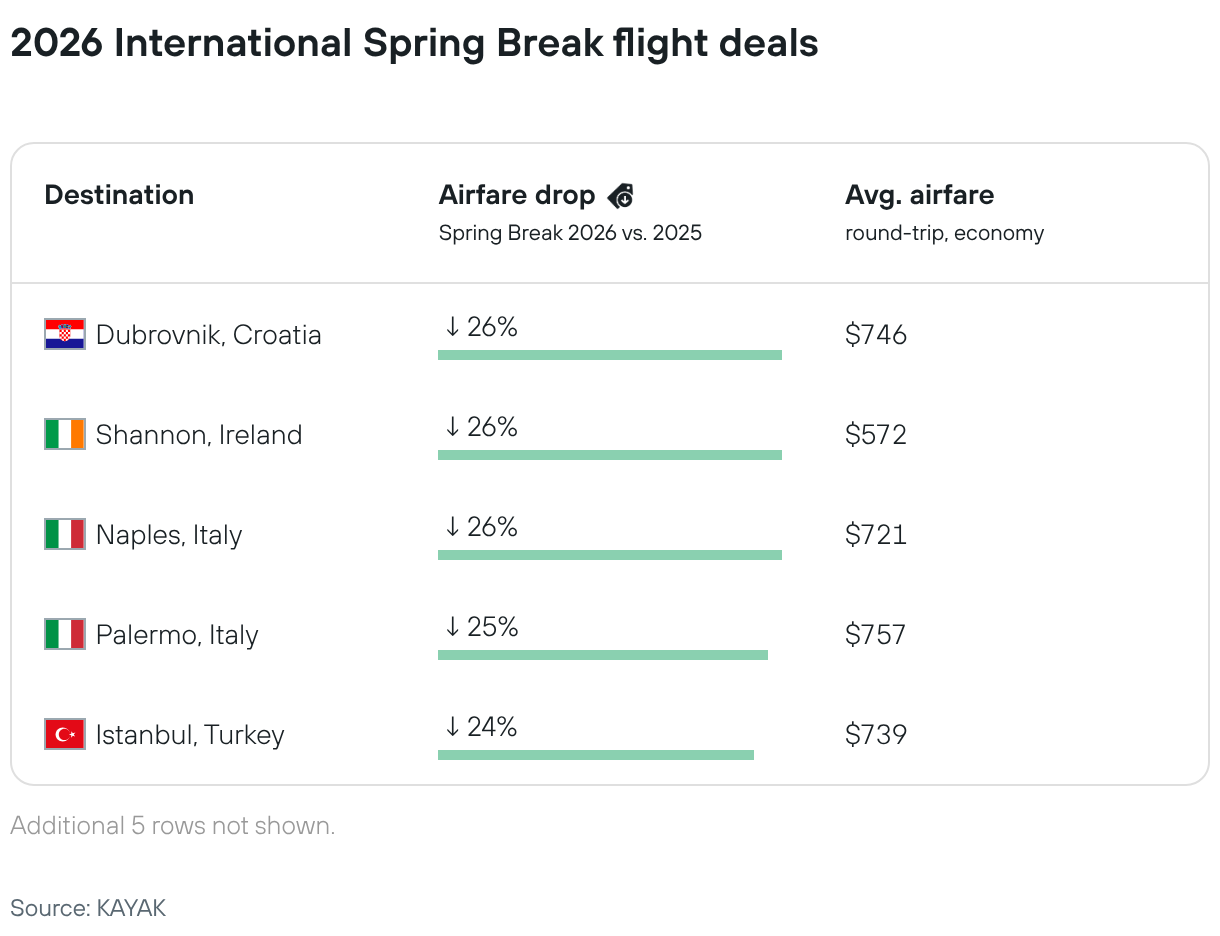
Task: Click the Ireland flag icon
Action: 65,434
